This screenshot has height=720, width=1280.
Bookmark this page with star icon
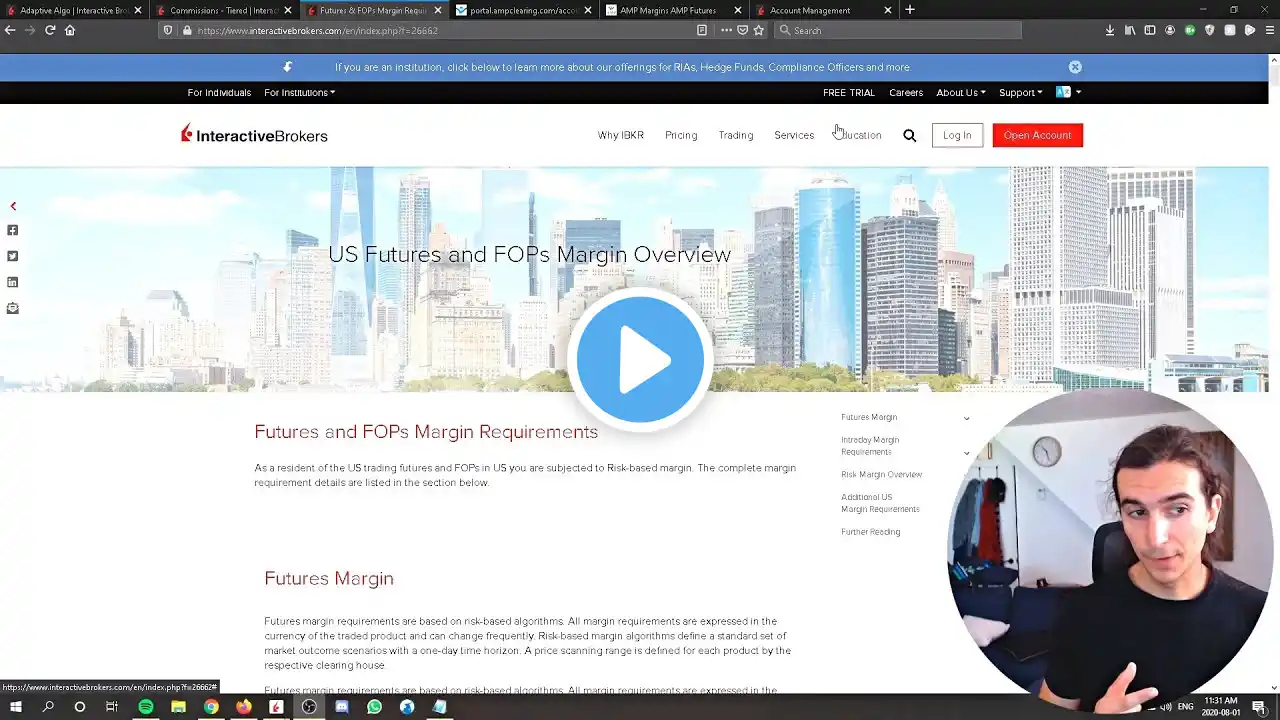pos(759,30)
